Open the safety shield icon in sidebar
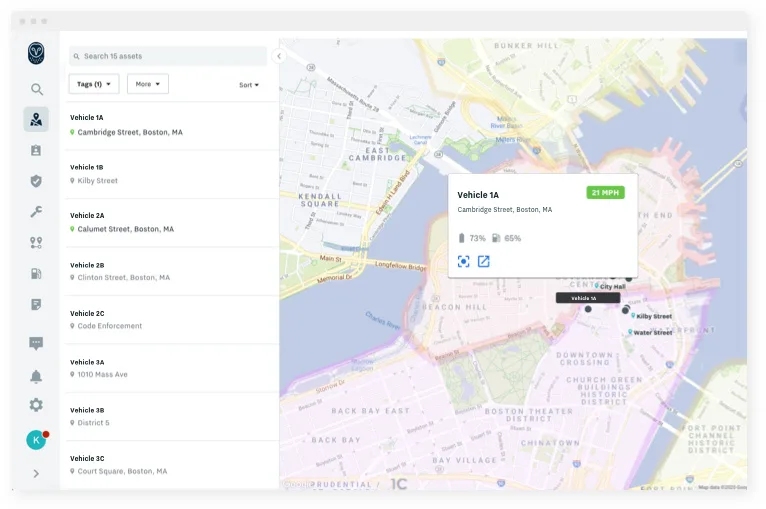766x509 pixels. (36, 181)
